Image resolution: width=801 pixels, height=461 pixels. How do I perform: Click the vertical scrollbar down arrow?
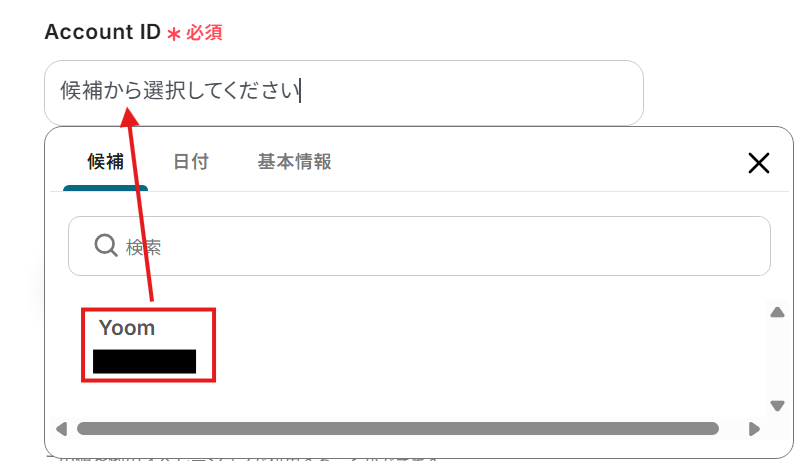777,406
